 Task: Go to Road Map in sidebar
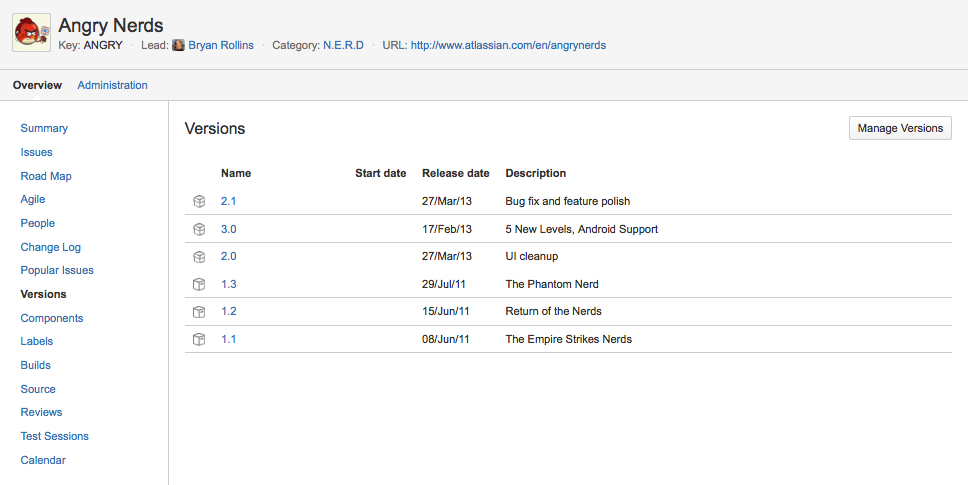46,176
